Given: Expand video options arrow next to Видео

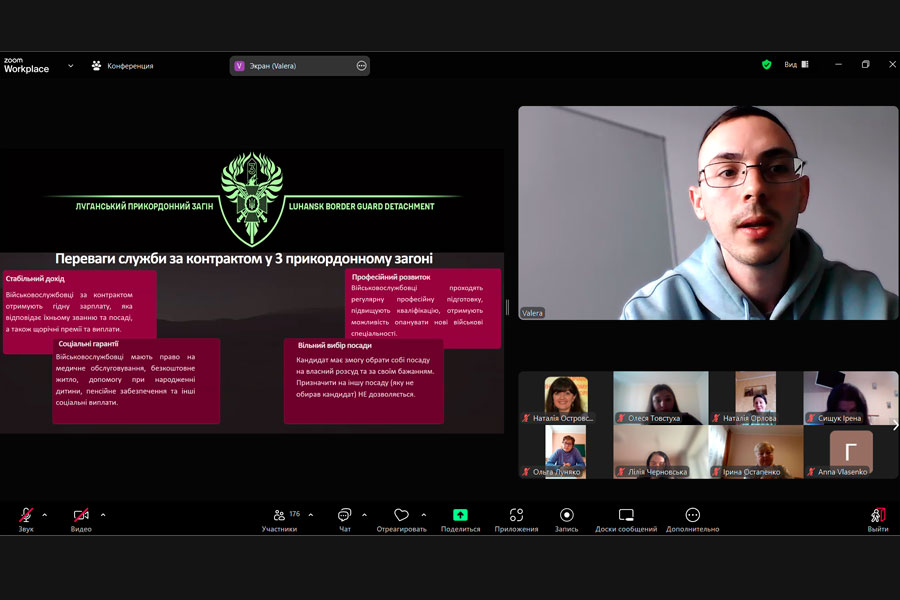Looking at the screenshot, I should point(103,515).
